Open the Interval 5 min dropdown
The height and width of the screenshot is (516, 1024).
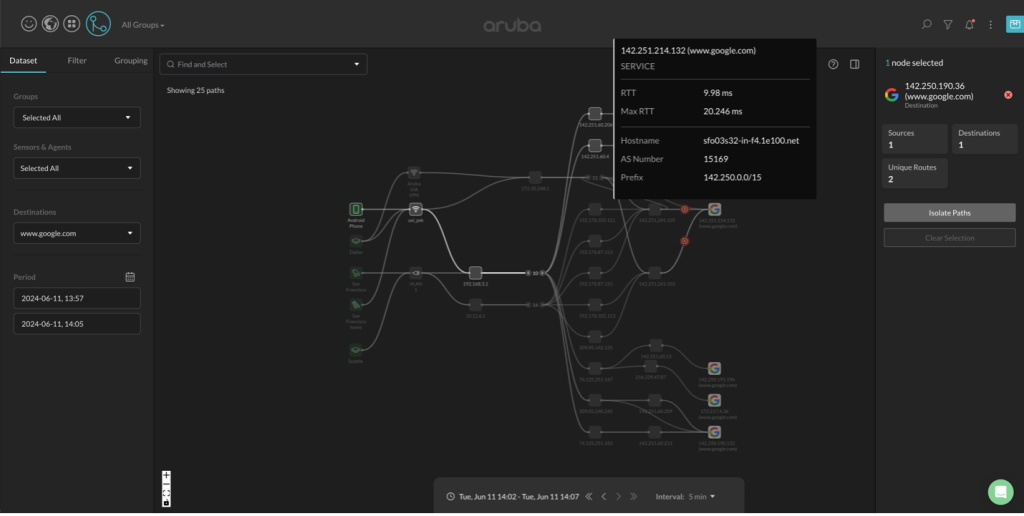point(700,496)
